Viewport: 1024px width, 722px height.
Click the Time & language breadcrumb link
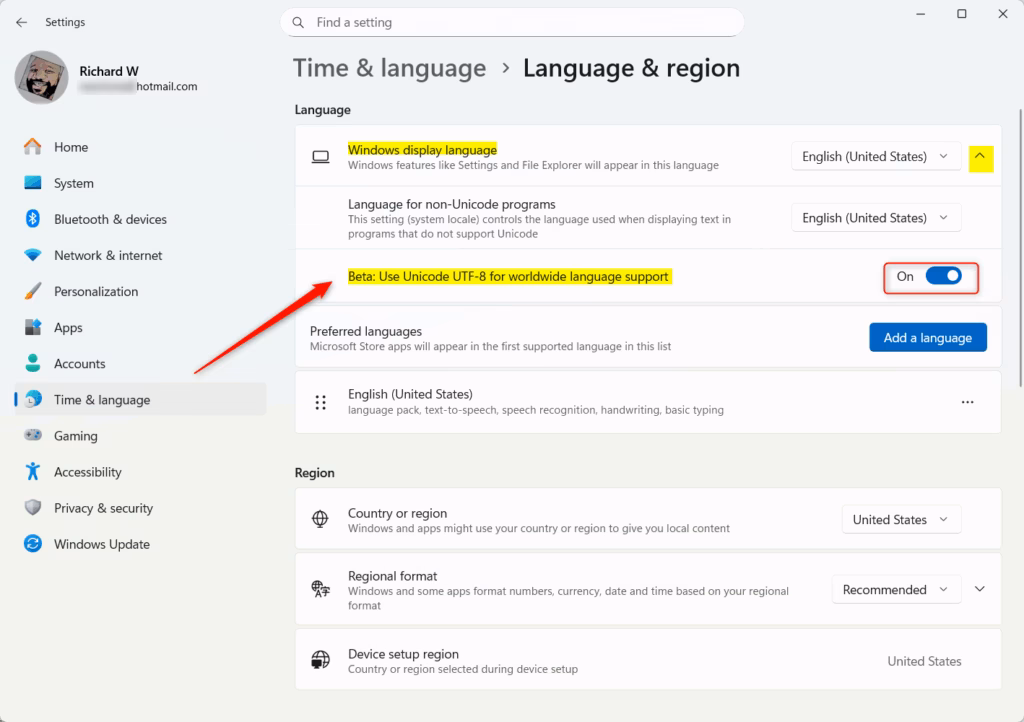click(389, 68)
